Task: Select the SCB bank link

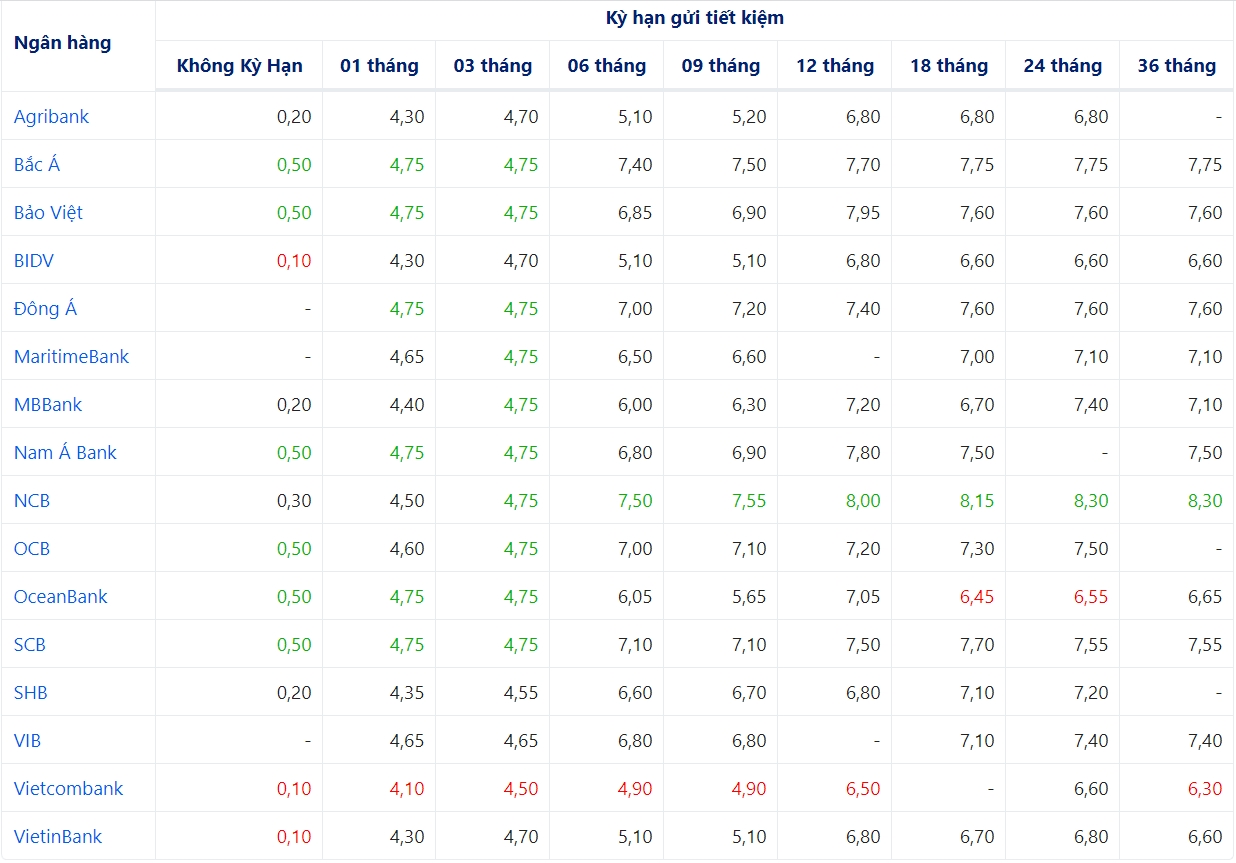Action: click(30, 645)
